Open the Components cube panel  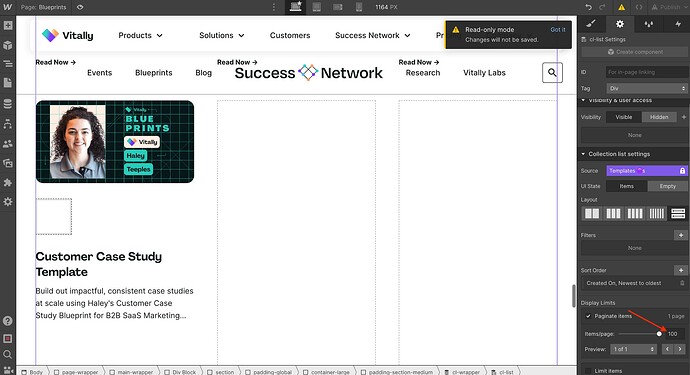pos(8,45)
